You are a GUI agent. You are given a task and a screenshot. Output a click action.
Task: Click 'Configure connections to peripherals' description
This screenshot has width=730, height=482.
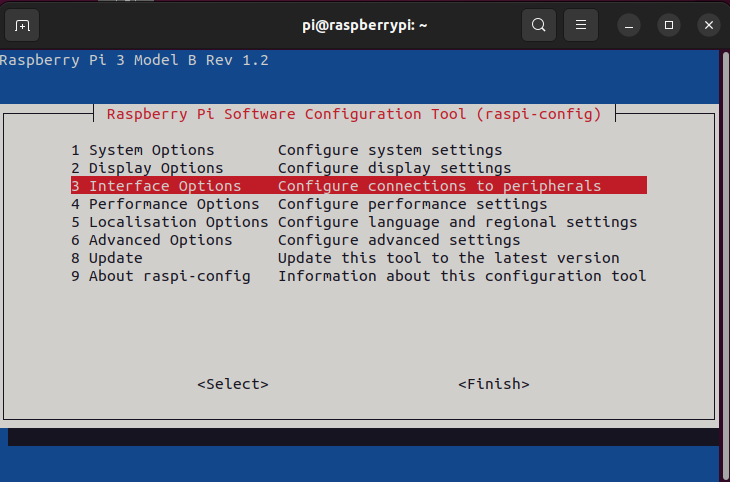(439, 186)
